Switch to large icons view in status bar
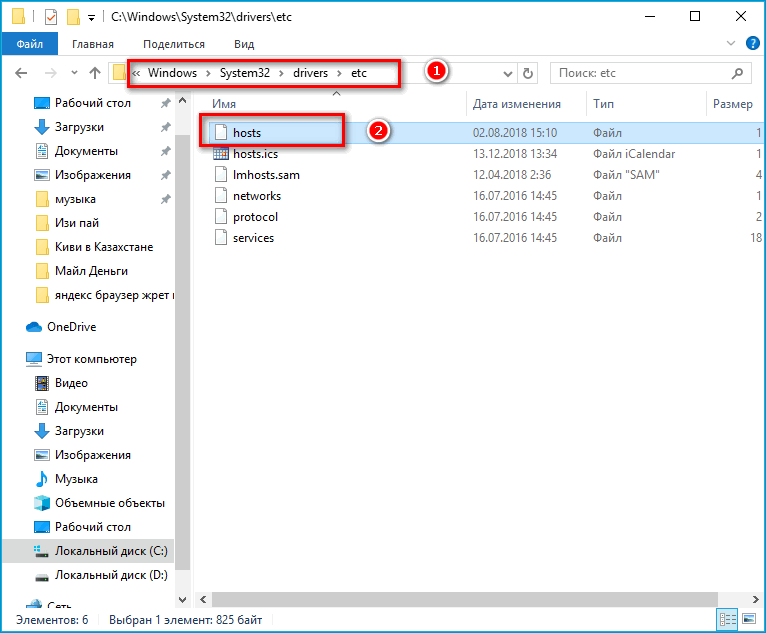 pos(749,619)
